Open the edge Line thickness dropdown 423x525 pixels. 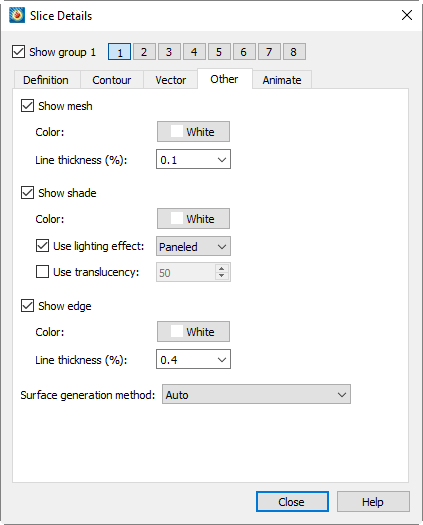(193, 359)
